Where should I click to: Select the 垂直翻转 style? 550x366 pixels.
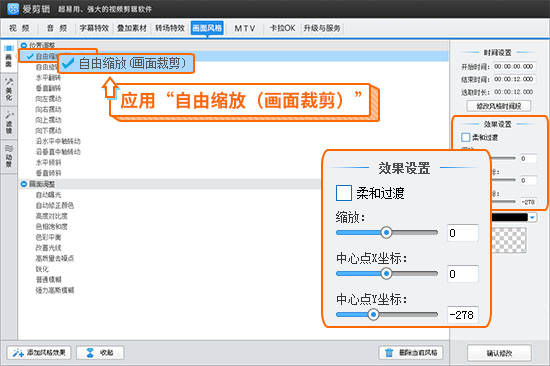point(48,88)
